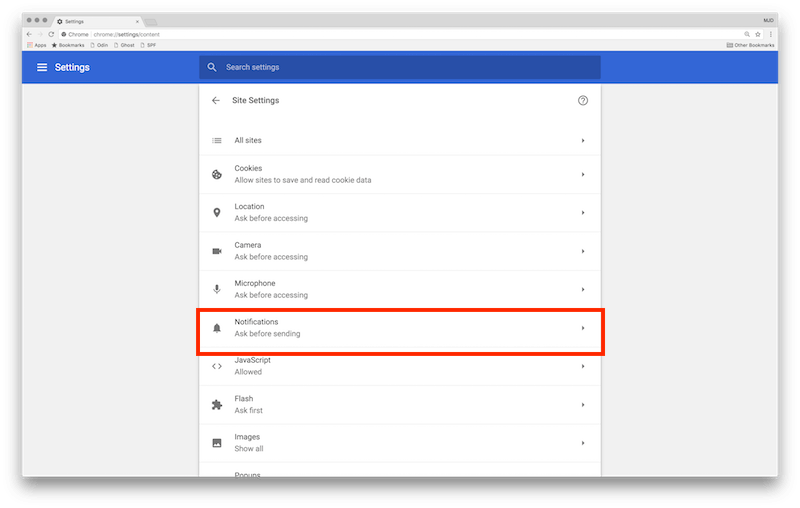Expand the Cookies row arrow
The height and width of the screenshot is (508, 800).
click(583, 174)
